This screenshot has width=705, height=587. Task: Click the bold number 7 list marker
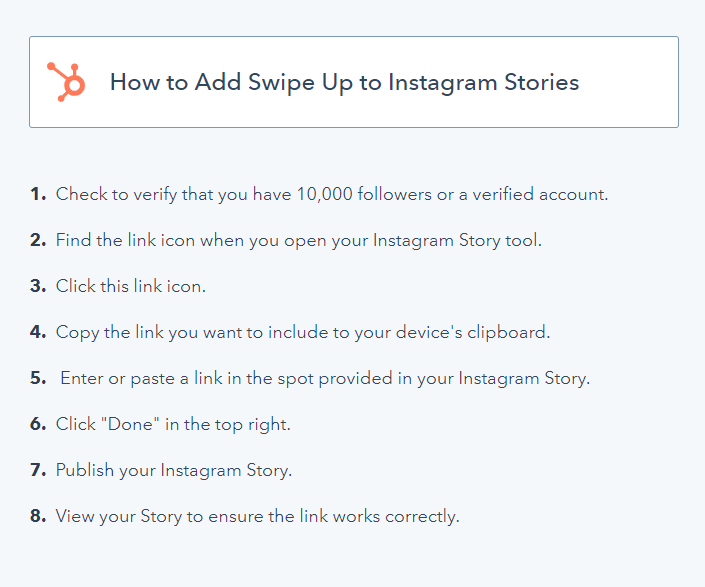pyautogui.click(x=38, y=470)
